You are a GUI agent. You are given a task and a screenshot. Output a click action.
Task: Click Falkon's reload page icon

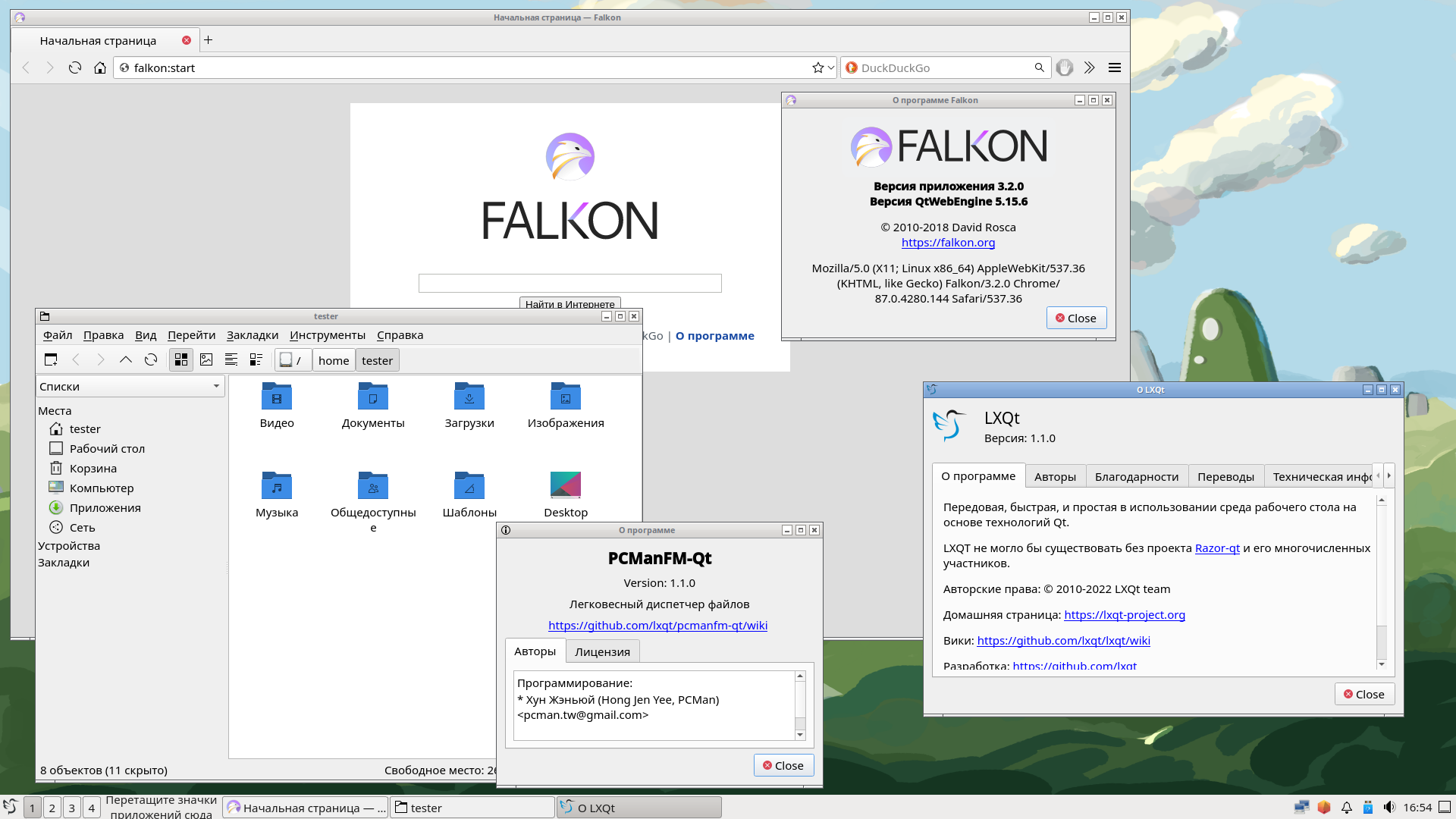click(74, 67)
